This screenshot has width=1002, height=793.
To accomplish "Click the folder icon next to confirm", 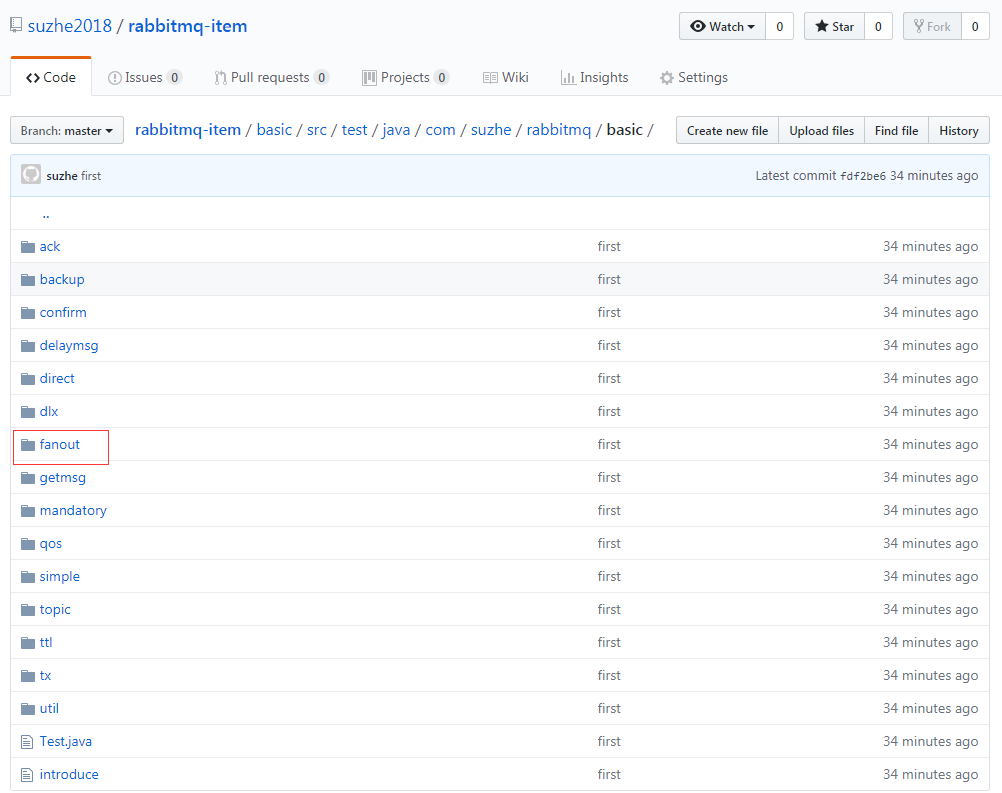I will pos(27,312).
